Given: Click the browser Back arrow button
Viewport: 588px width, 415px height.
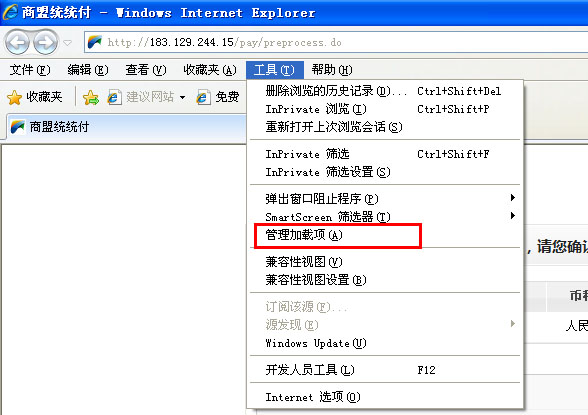Looking at the screenshot, I should click(x=17, y=42).
